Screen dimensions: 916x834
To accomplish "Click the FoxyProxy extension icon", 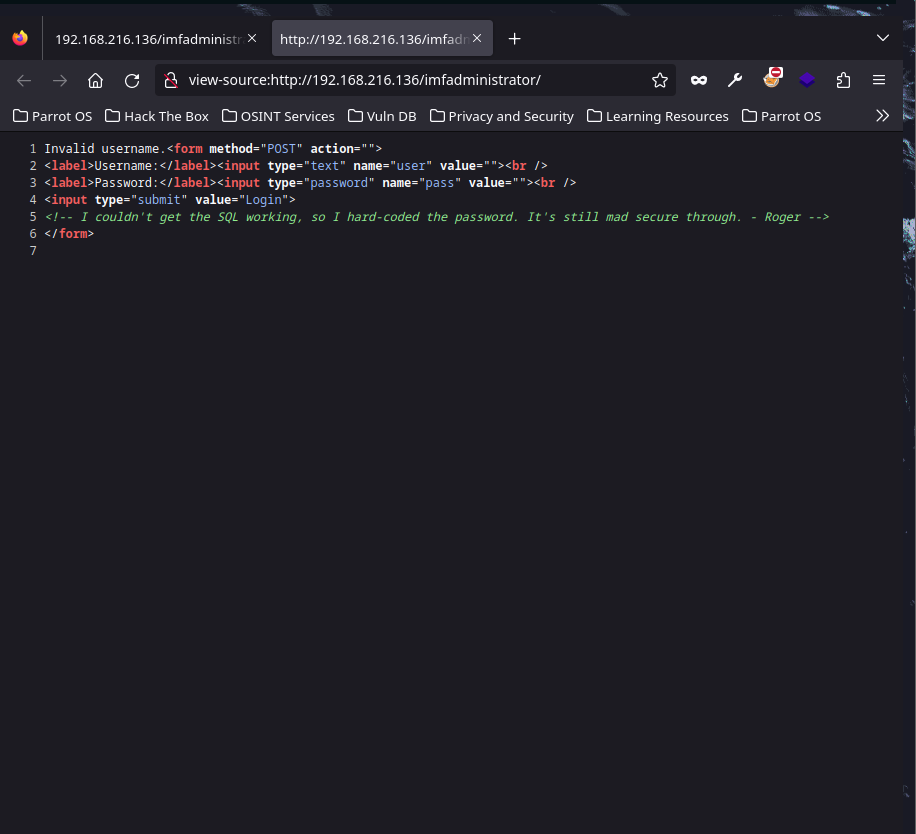I will point(772,78).
